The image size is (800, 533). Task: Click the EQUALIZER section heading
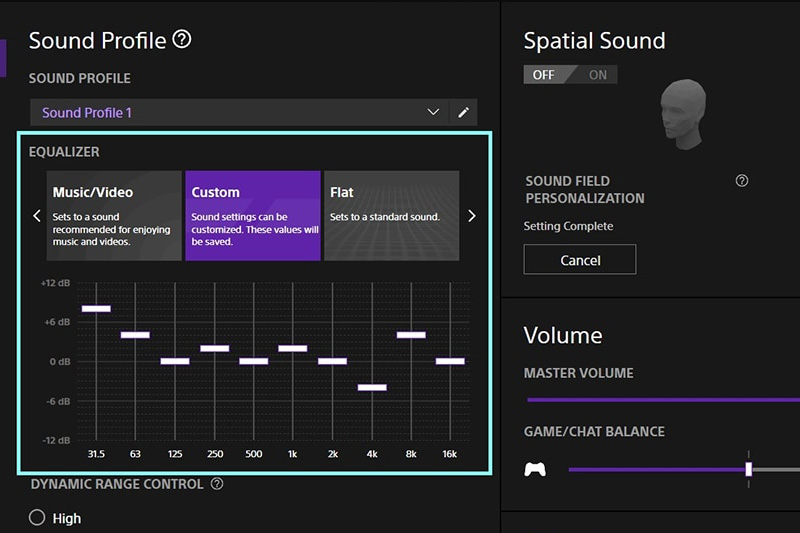click(64, 152)
